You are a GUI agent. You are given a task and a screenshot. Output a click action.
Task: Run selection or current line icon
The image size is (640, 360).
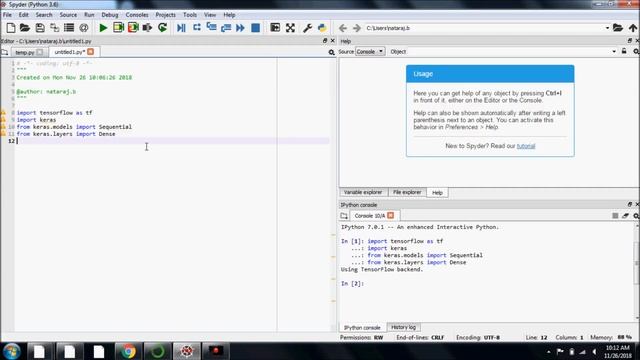click(147, 28)
